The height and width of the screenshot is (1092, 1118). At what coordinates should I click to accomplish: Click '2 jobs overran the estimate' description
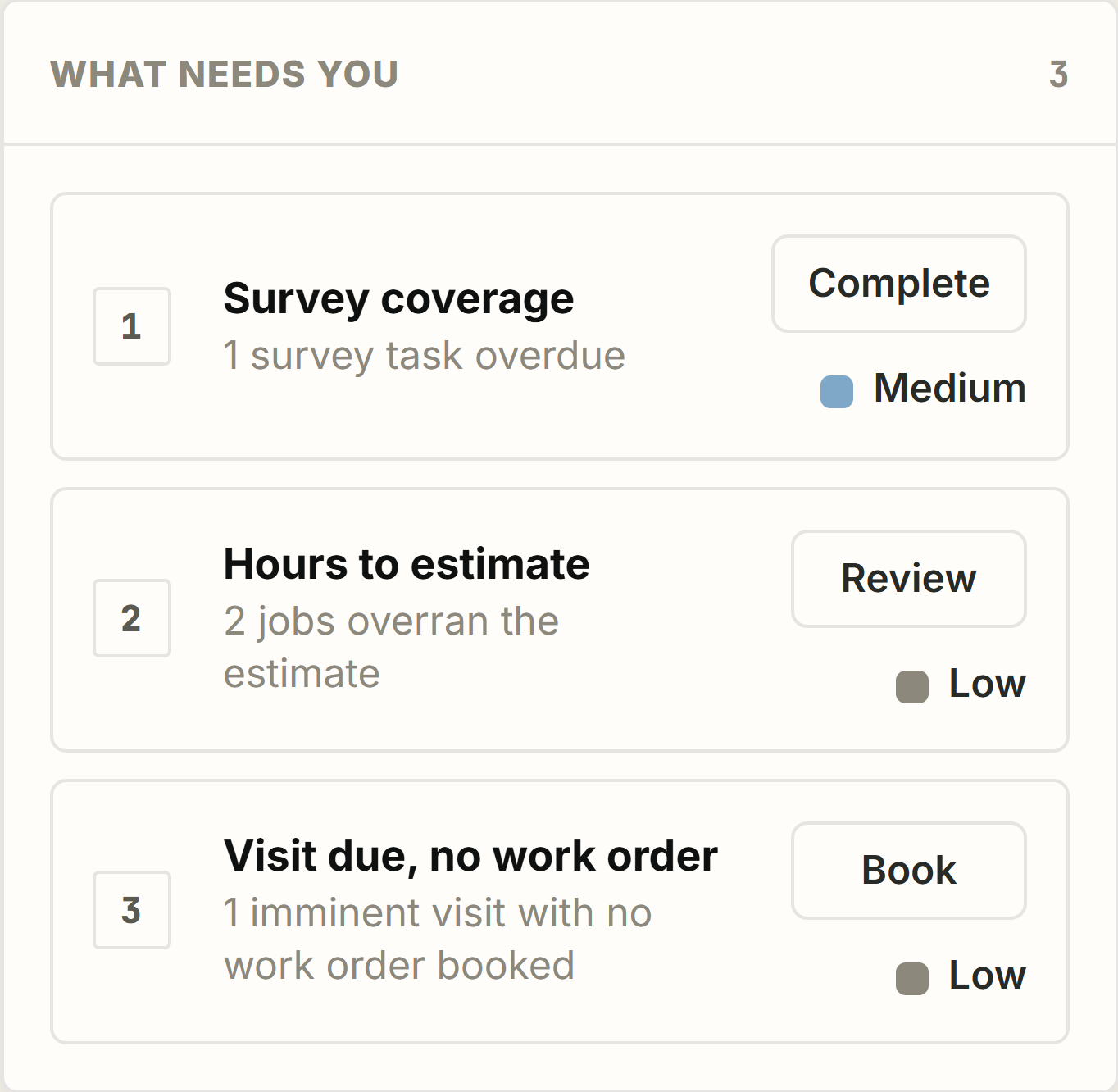tap(392, 648)
